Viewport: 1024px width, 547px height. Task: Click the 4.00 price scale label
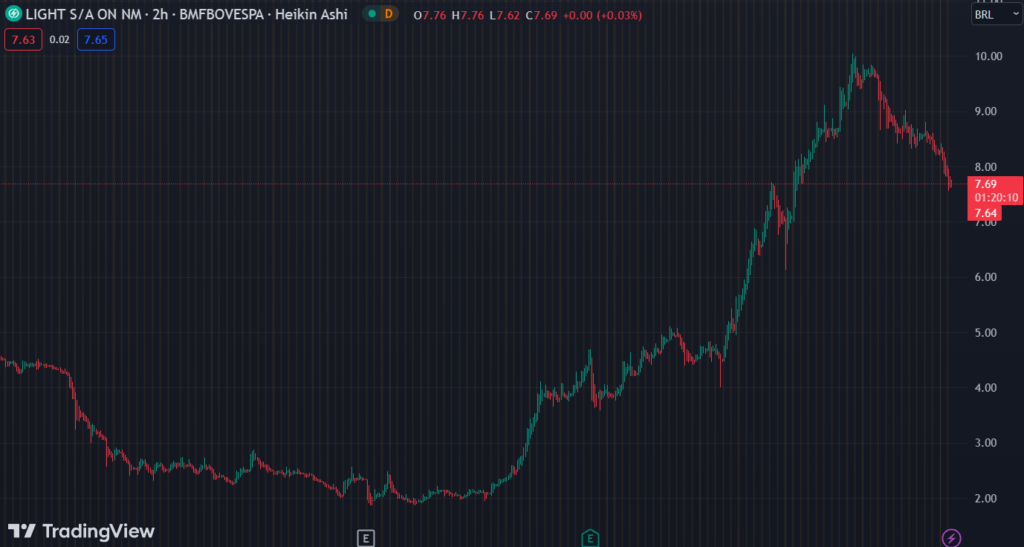985,388
